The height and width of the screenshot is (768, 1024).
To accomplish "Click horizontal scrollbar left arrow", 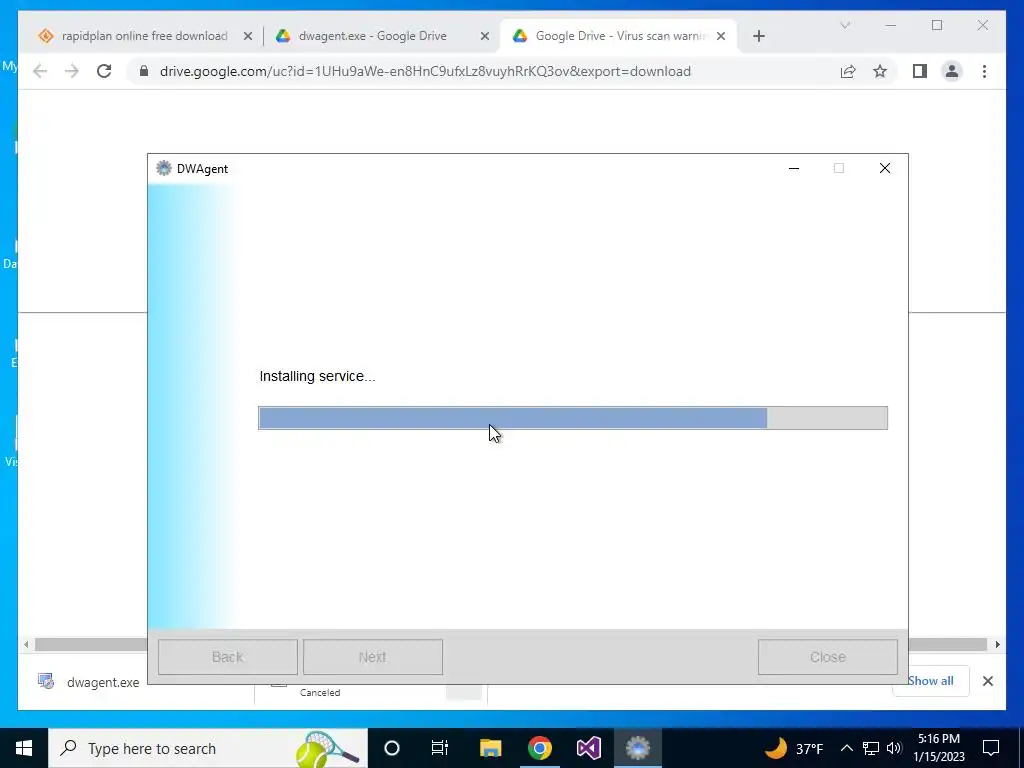I will [x=25, y=645].
